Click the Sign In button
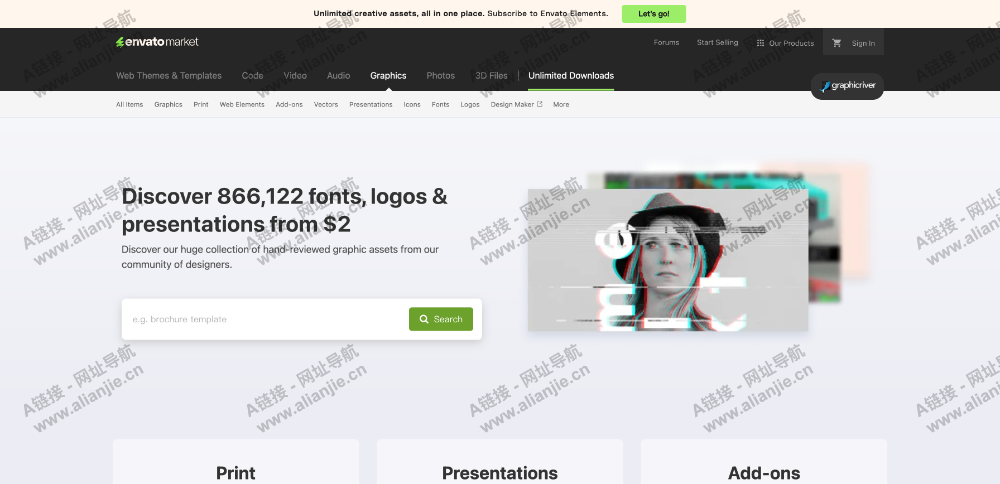1000x484 pixels. click(x=863, y=43)
